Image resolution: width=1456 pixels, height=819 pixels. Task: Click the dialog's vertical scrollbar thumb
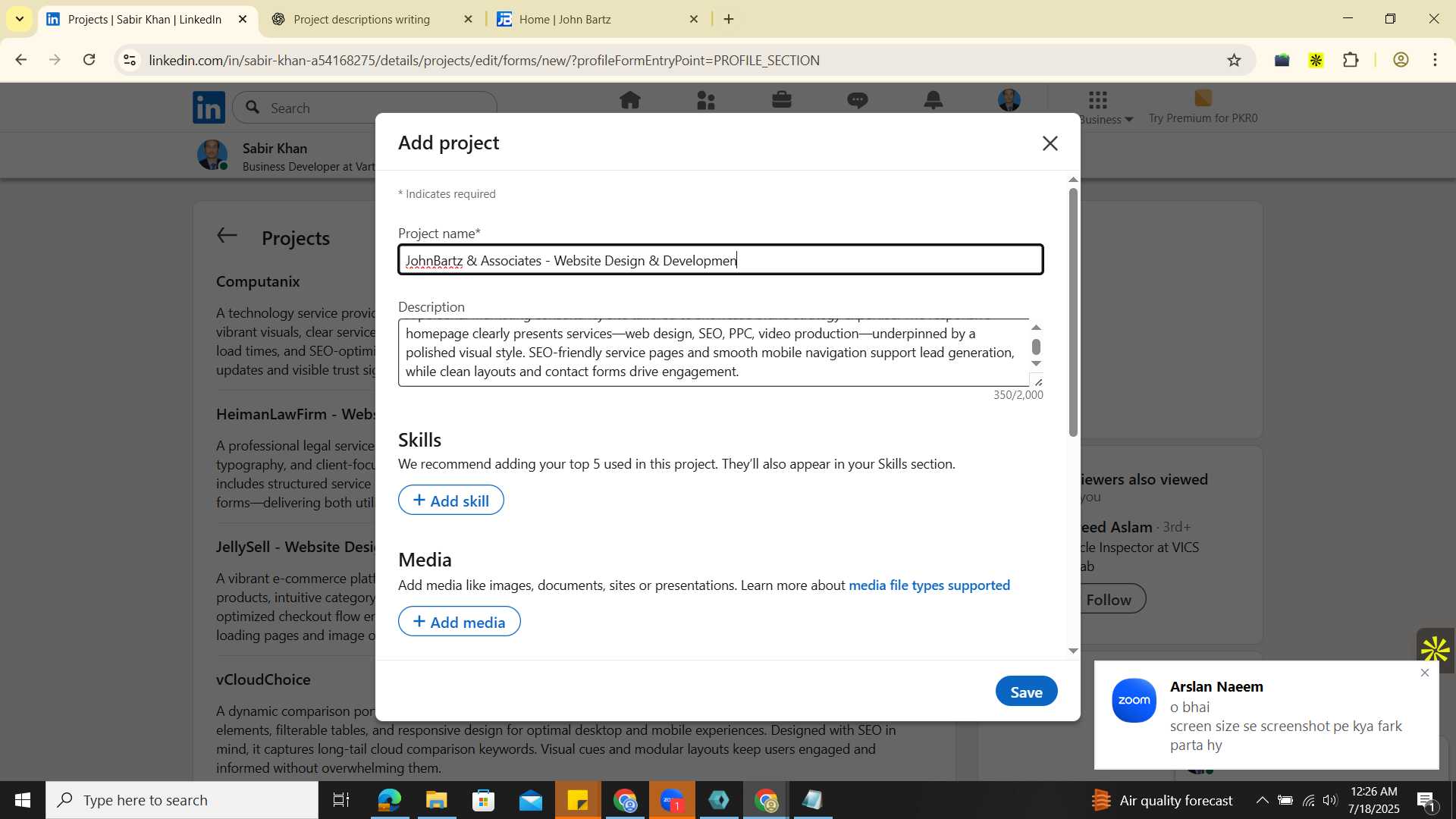pos(1073,312)
